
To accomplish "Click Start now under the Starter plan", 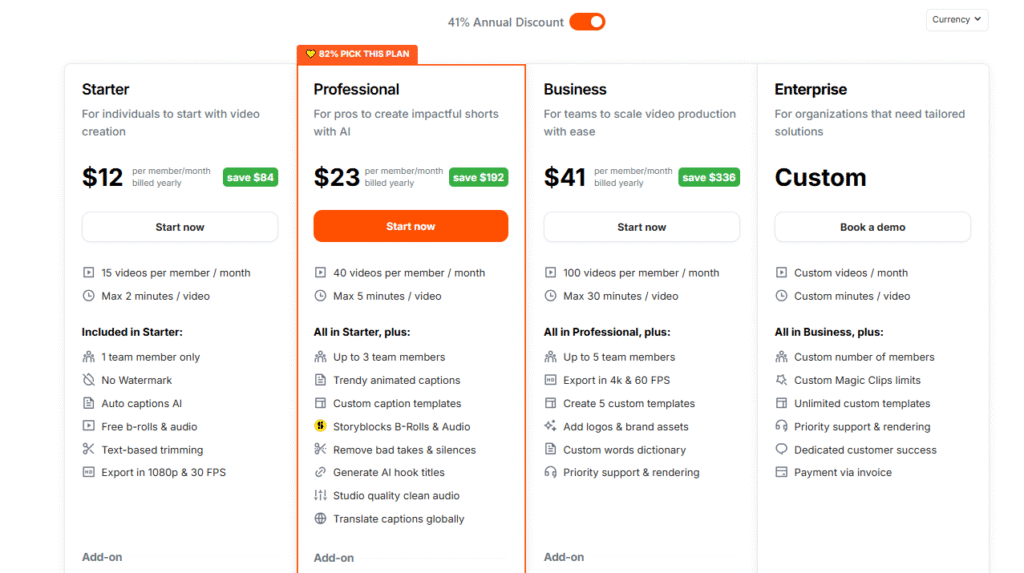I will (x=180, y=227).
